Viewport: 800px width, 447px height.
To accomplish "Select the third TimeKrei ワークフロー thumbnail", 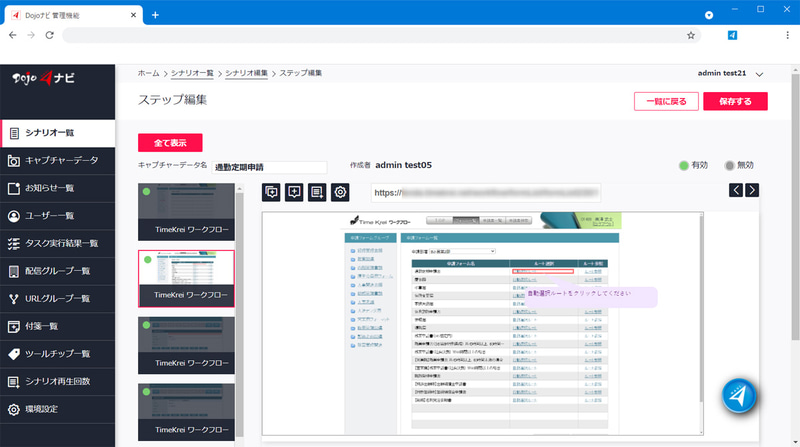I will tap(186, 345).
